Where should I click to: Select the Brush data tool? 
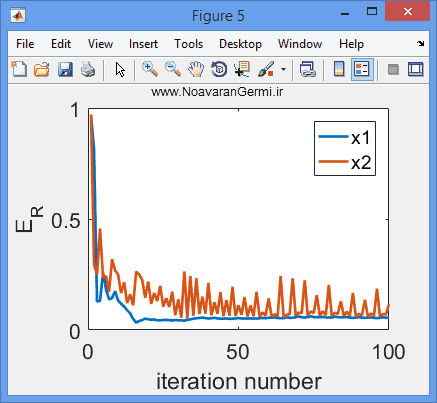click(266, 69)
